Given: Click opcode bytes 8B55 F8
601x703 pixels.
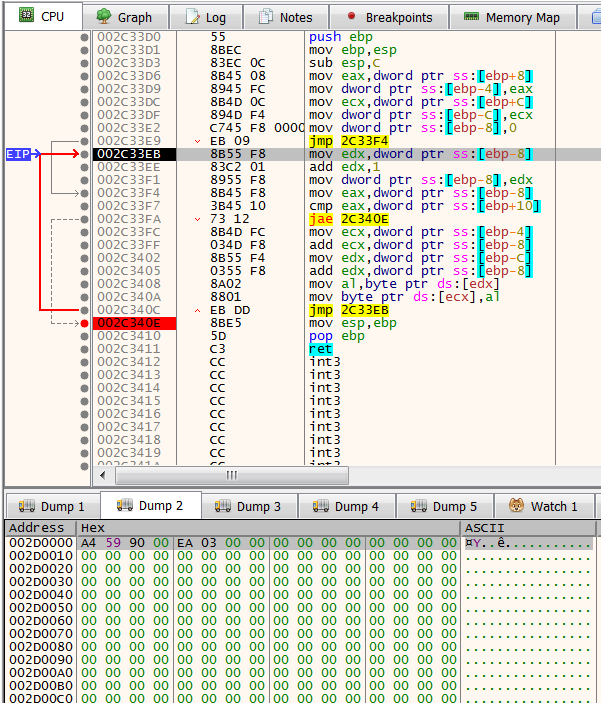Looking at the screenshot, I should click(x=238, y=154).
